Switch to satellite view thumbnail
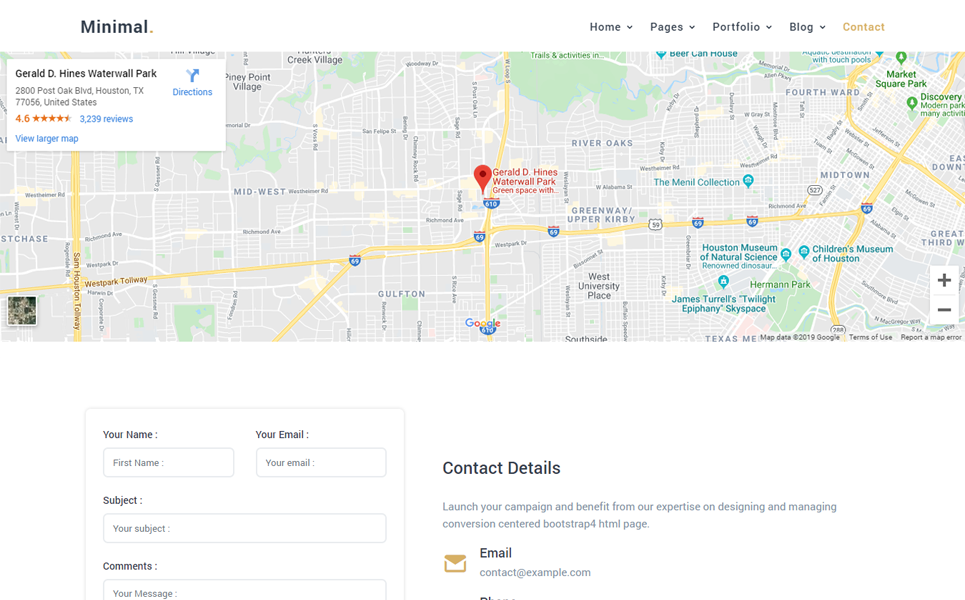Screen dimensions: 965x600 pos(22,310)
